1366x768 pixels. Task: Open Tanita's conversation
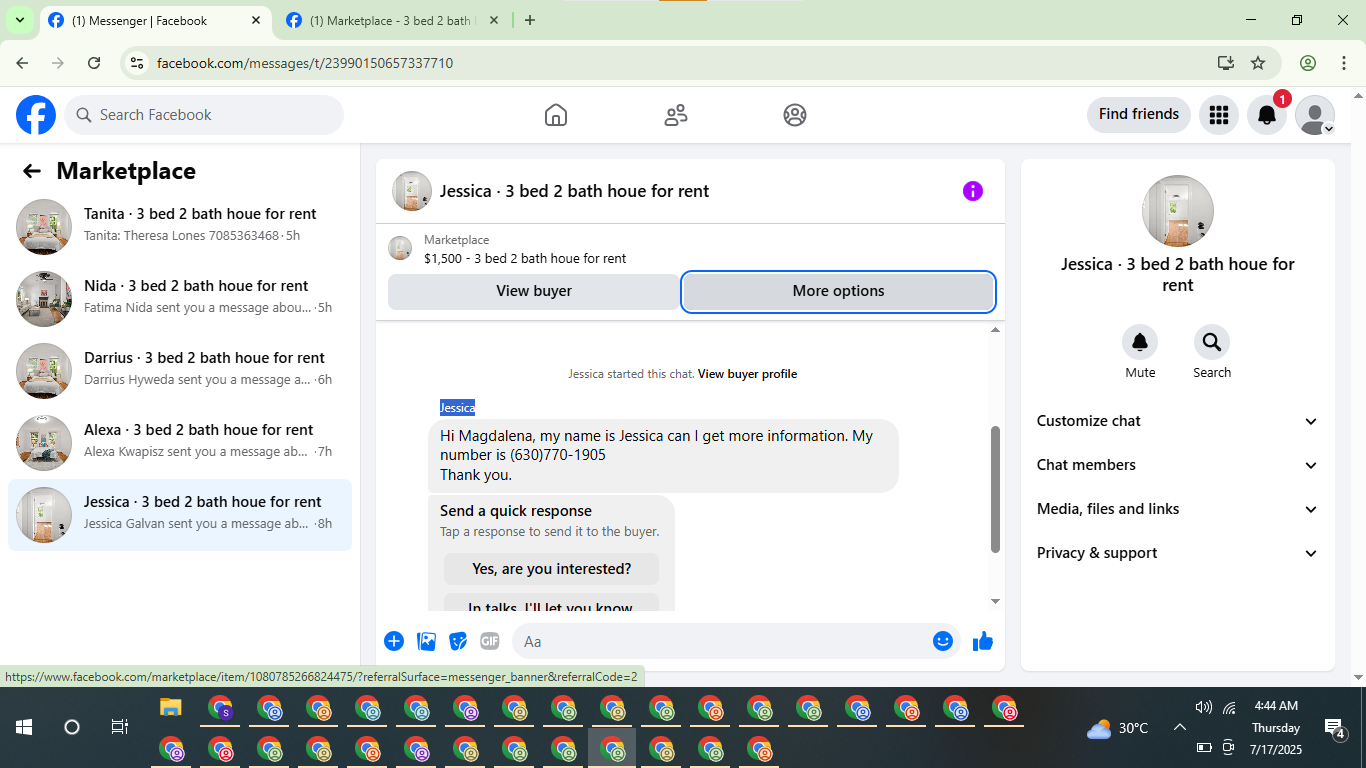180,227
